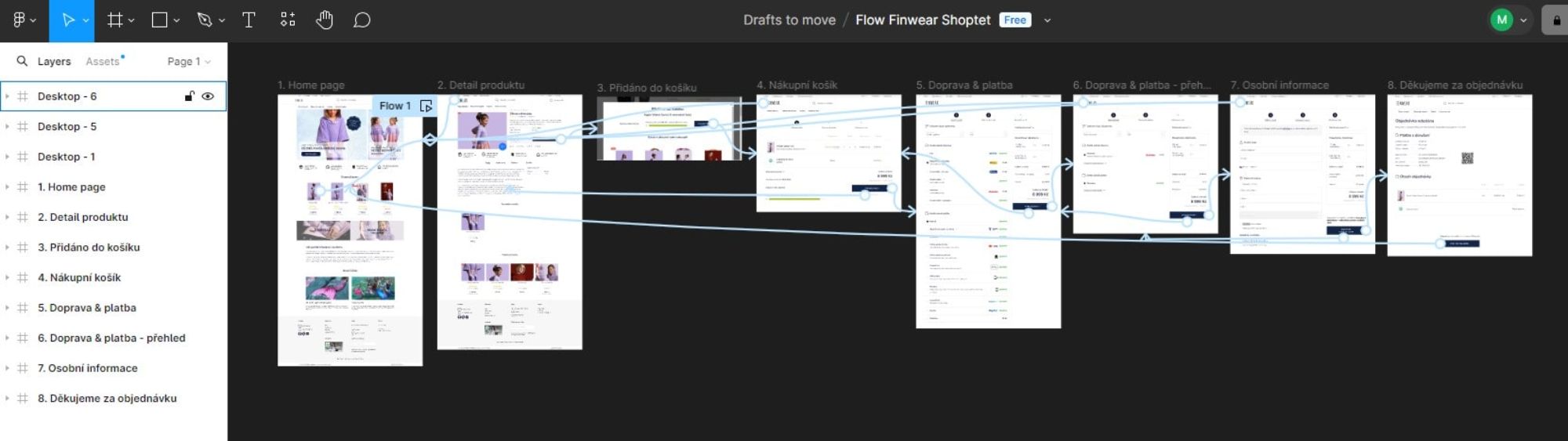
Task: Open avatar dropdown chevron
Action: (1523, 21)
